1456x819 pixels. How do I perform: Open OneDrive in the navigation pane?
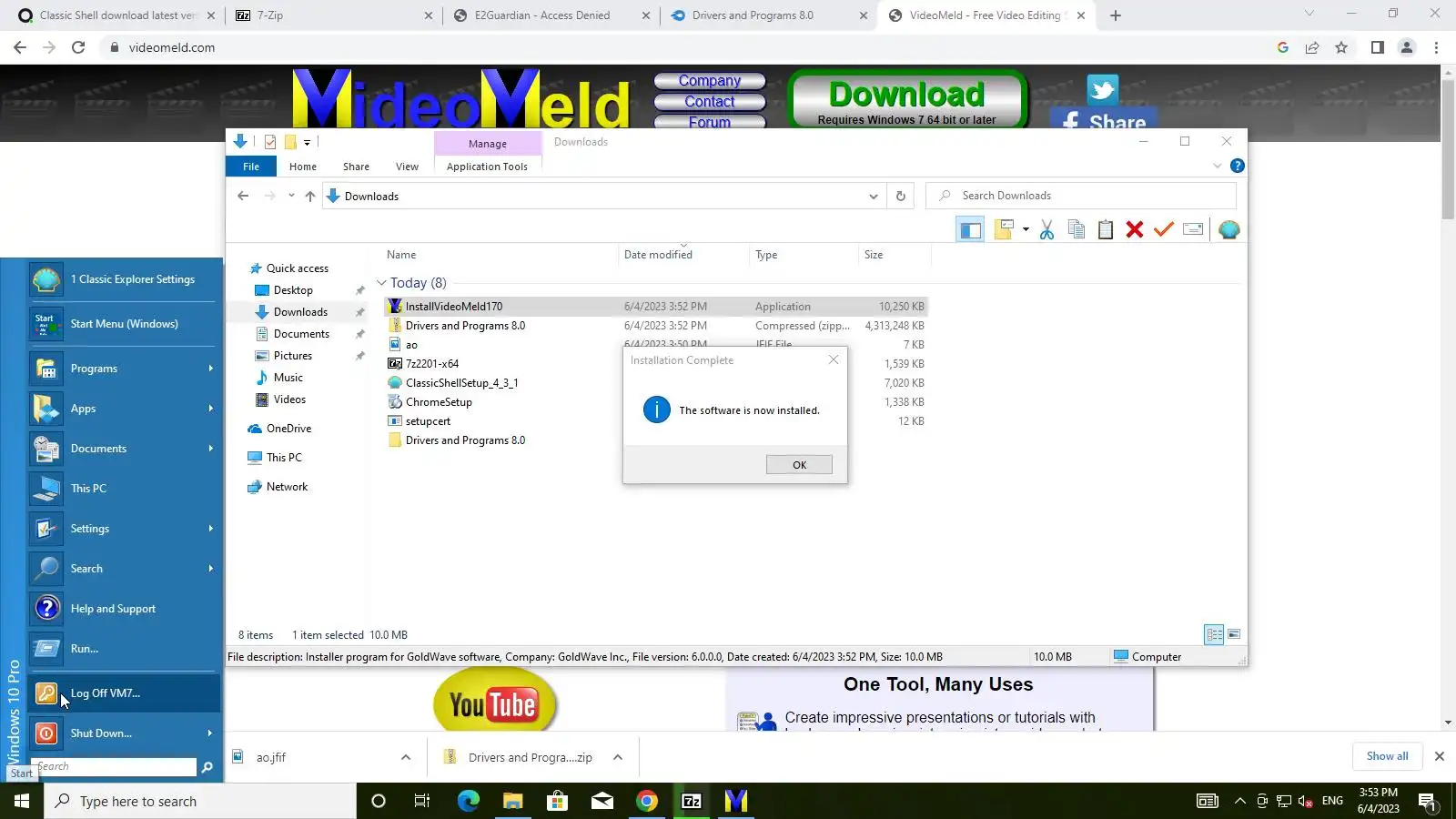pos(288,429)
